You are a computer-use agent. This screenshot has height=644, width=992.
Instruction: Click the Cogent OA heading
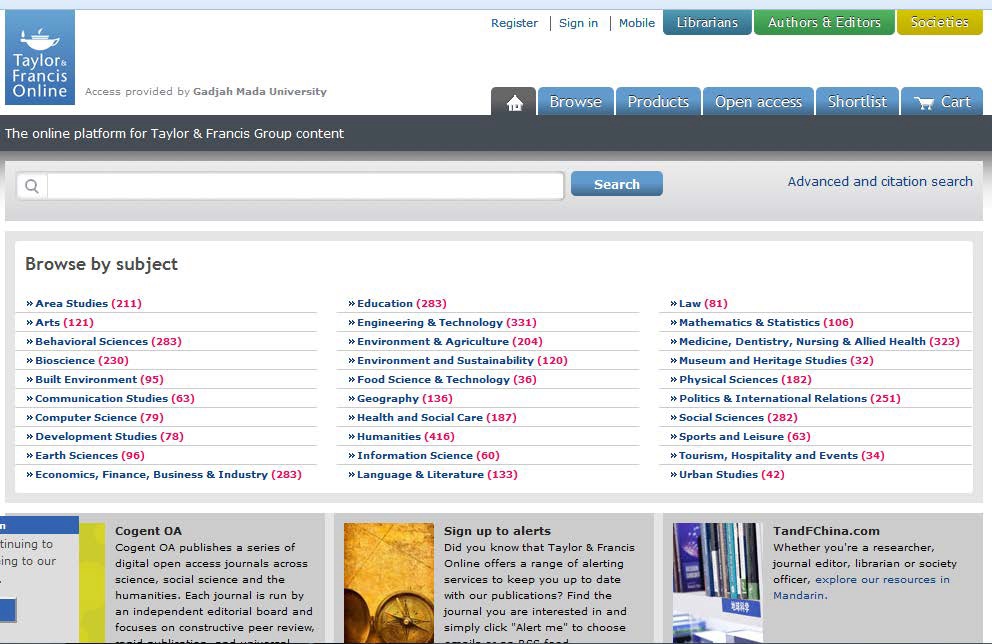point(148,531)
